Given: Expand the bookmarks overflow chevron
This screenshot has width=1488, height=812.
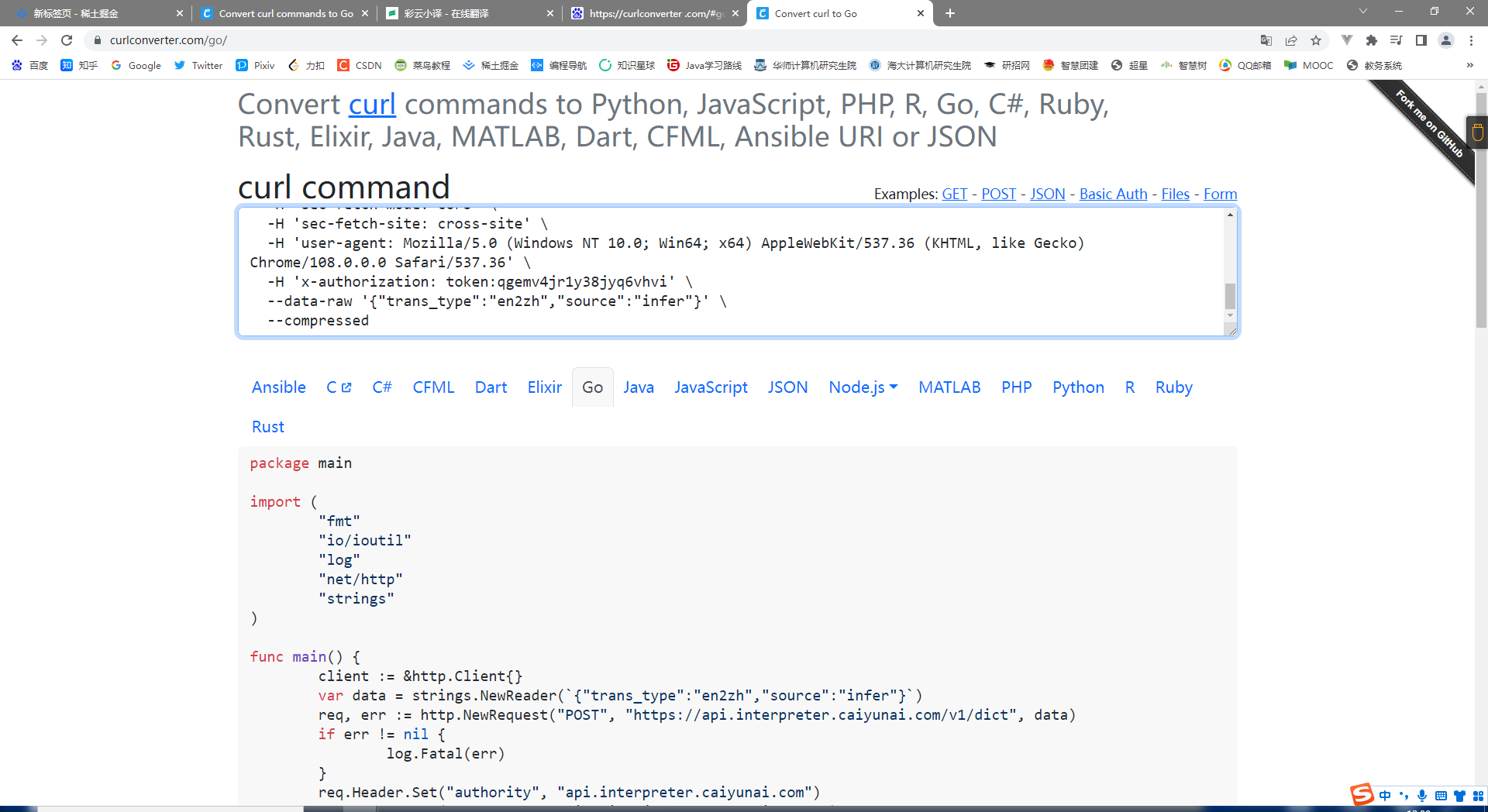Looking at the screenshot, I should (x=1470, y=66).
